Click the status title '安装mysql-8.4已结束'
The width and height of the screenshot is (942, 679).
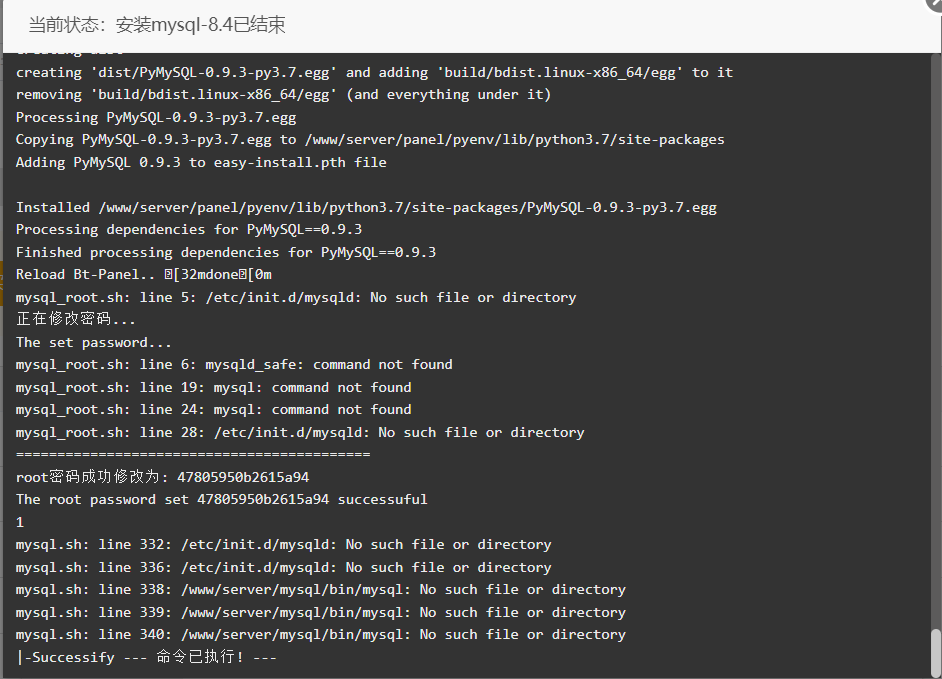[200, 25]
